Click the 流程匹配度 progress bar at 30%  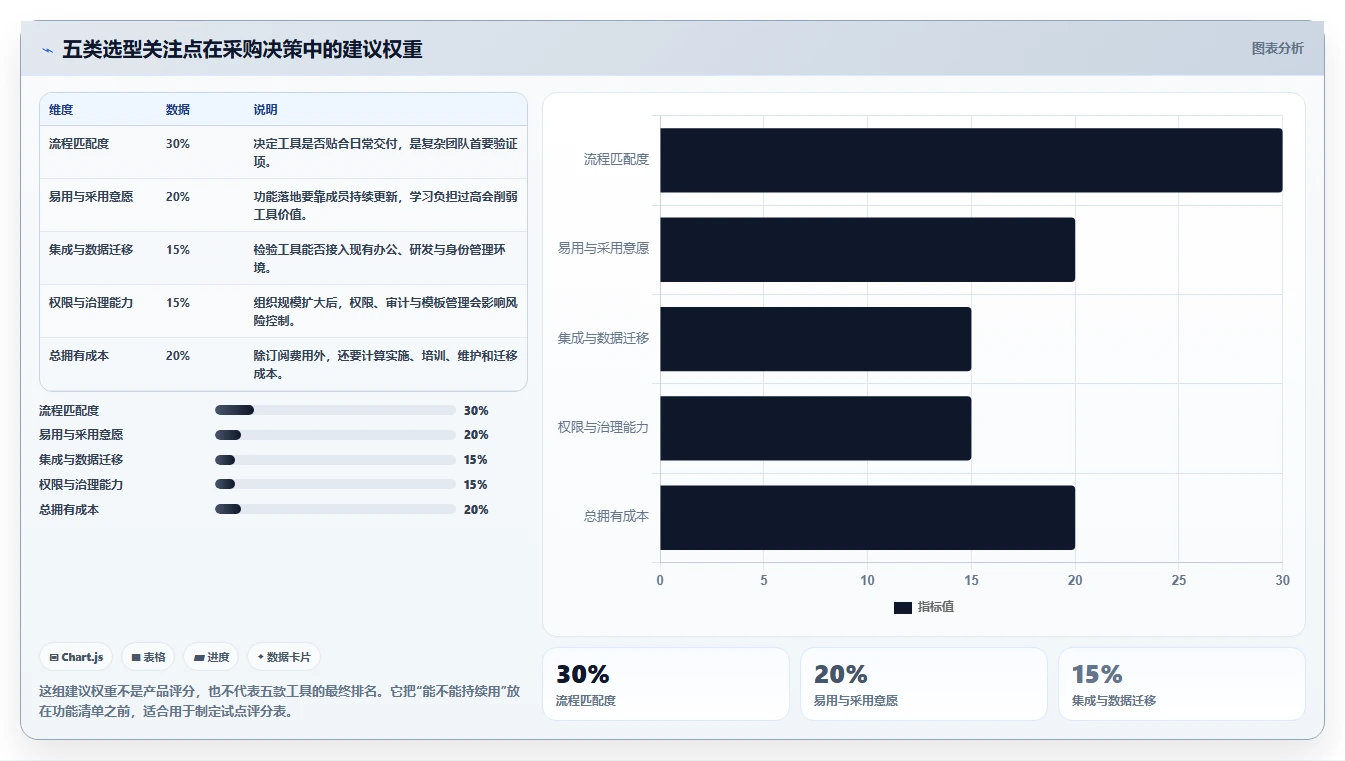pos(335,410)
